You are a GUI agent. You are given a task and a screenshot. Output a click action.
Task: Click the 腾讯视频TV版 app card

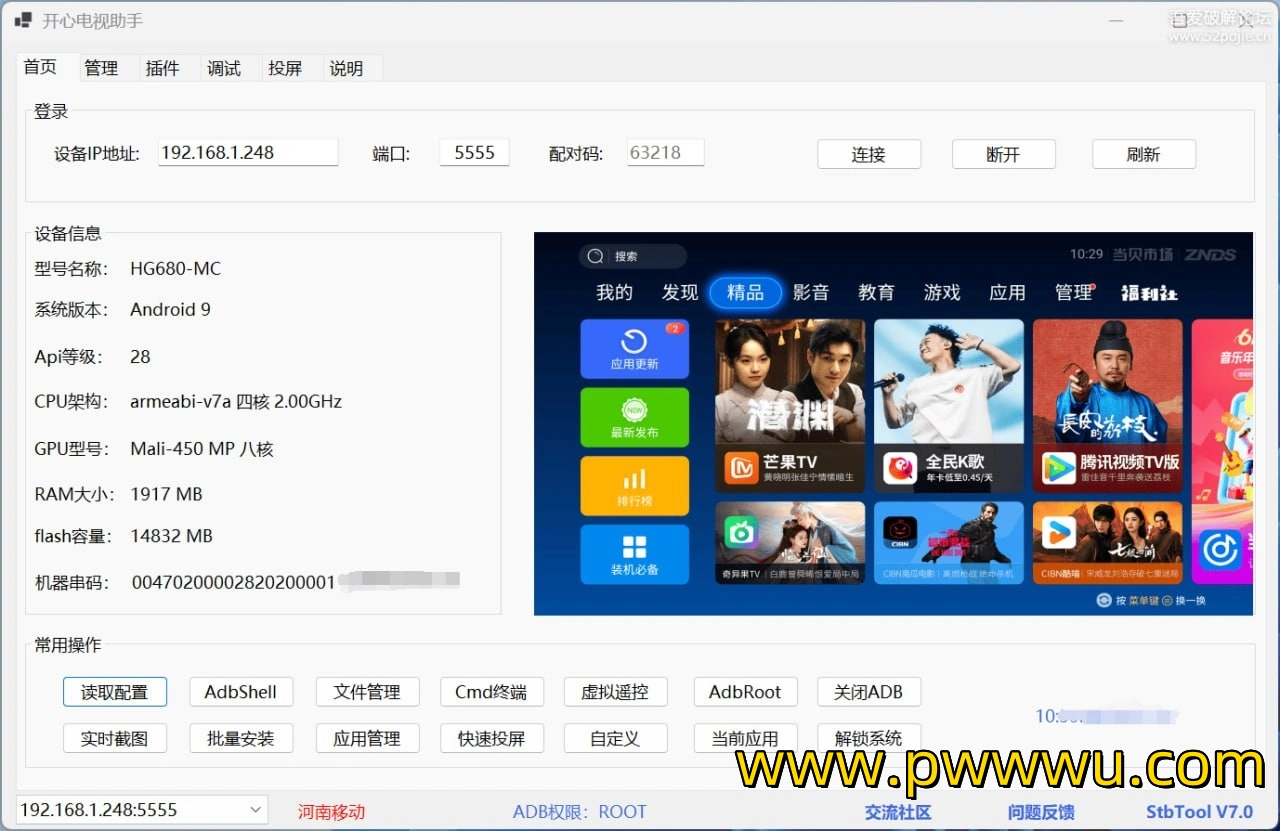pos(1107,406)
